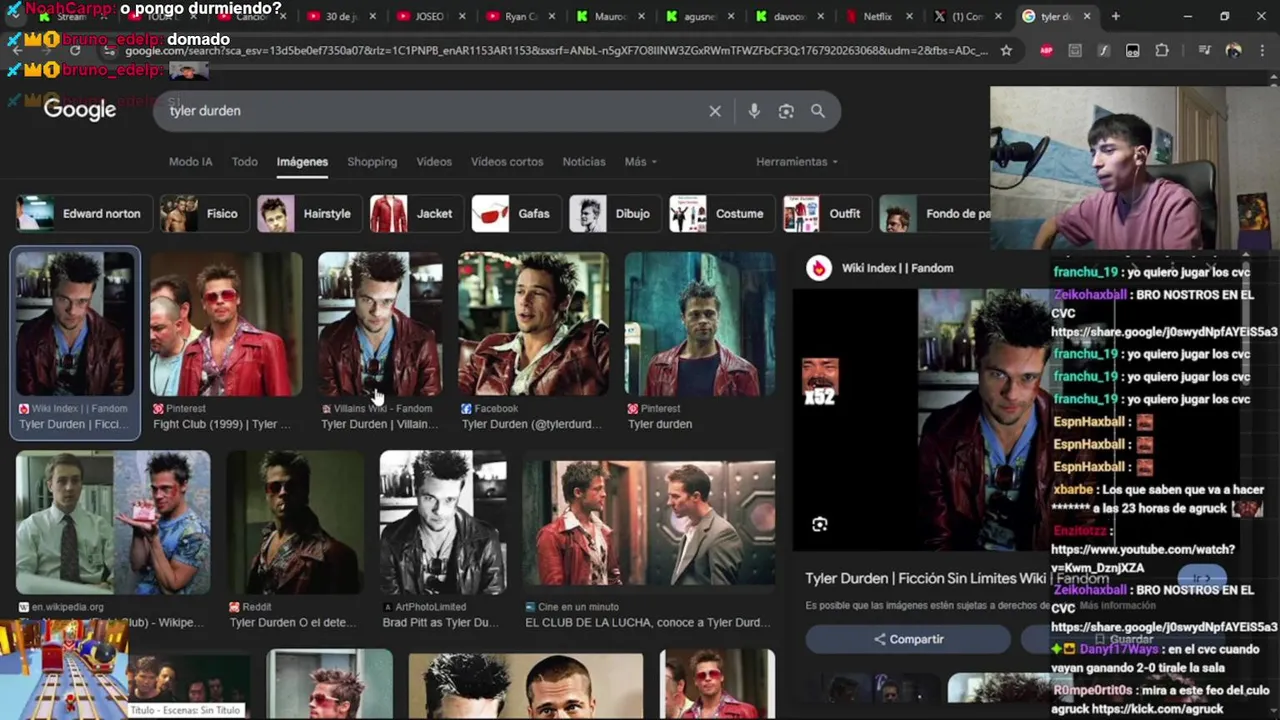
Task: Open Google Lens image search icon
Action: [786, 111]
